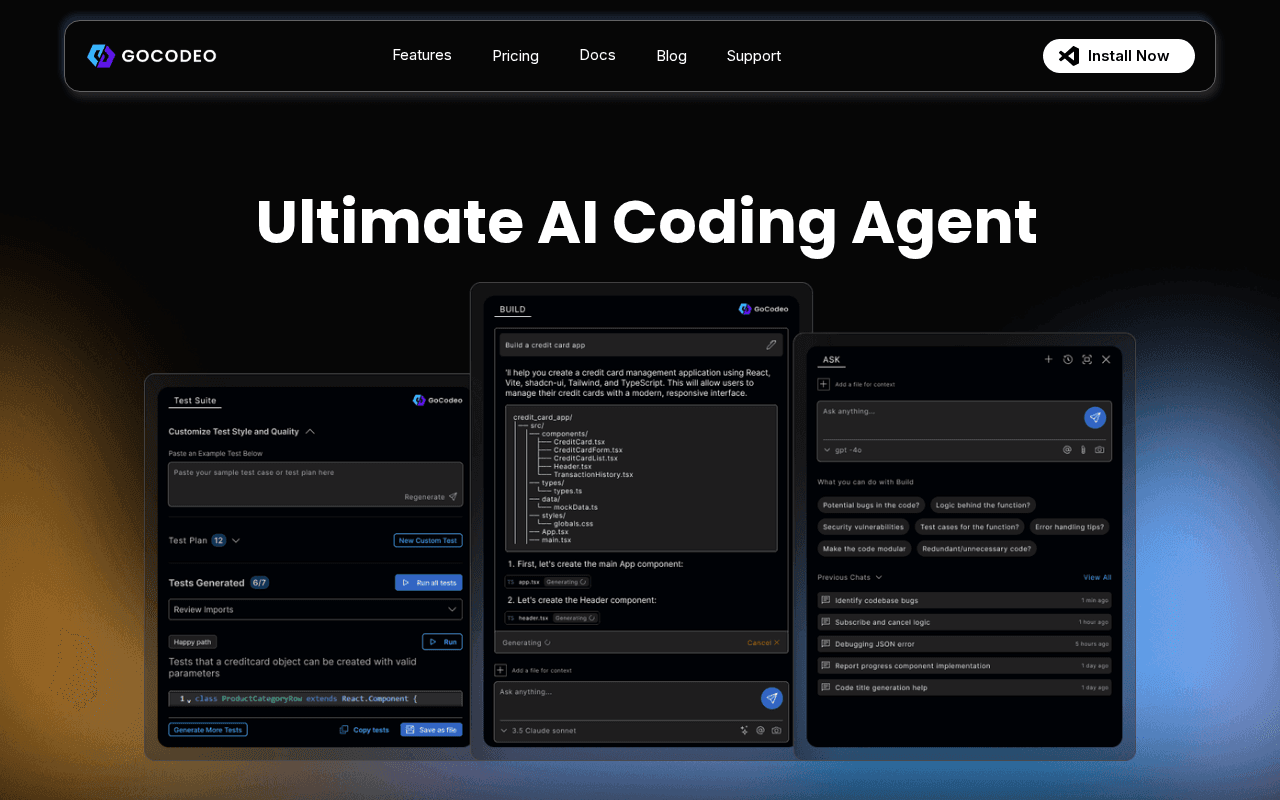Viewport: 1280px width, 800px height.
Task: Click Generate More Tests button
Action: tap(208, 730)
